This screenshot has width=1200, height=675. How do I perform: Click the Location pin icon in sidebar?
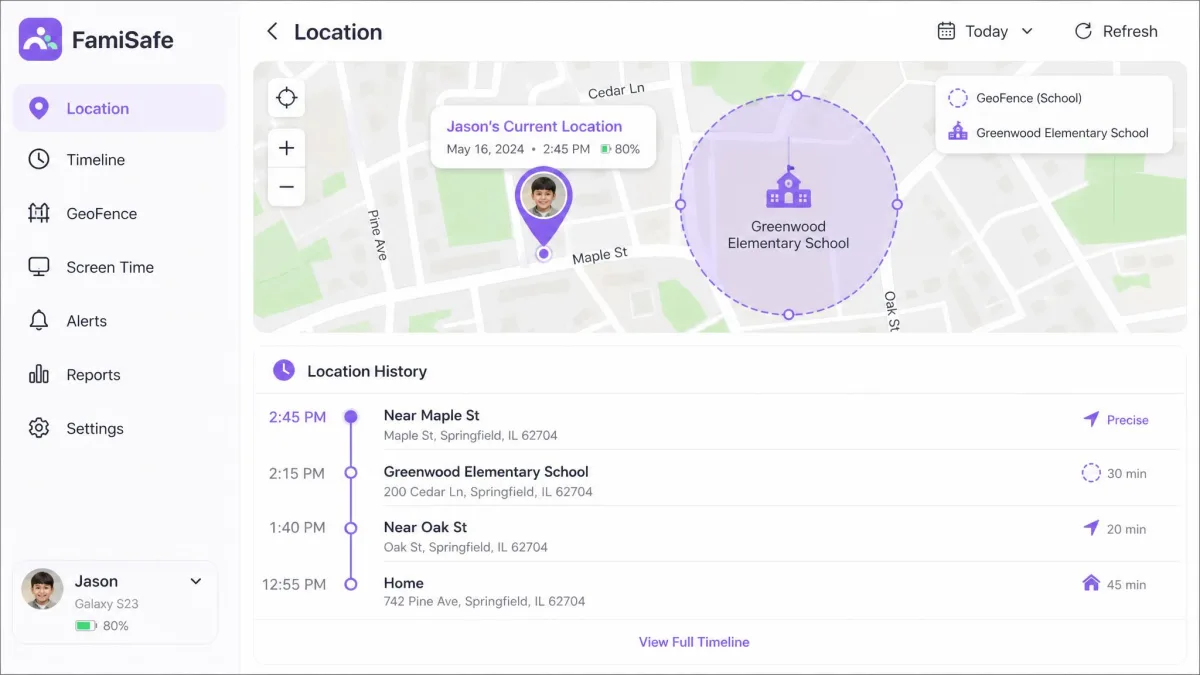[39, 108]
